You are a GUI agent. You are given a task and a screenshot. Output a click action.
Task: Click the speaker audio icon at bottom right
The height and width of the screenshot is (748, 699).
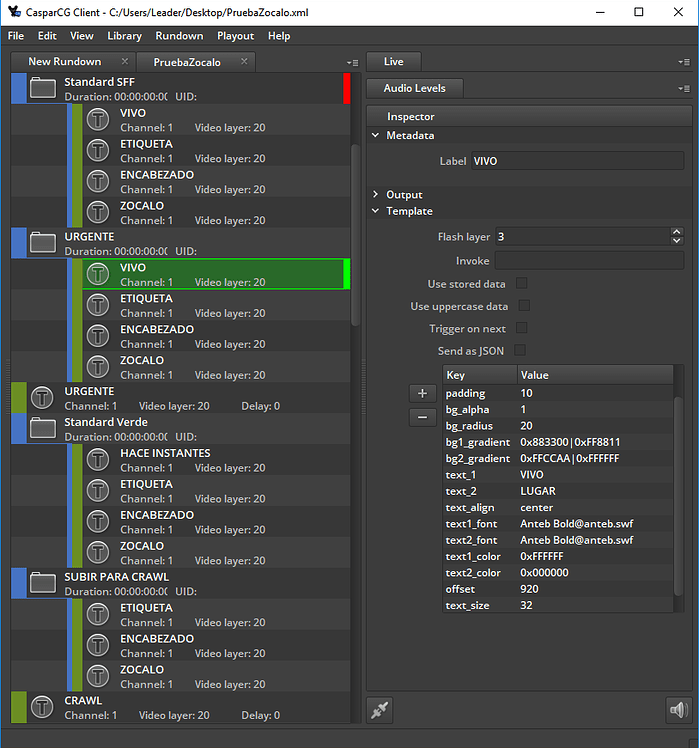679,710
